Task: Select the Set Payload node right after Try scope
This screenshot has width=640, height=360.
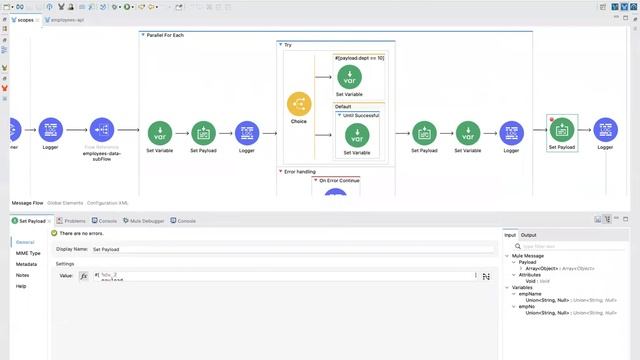Action: [x=424, y=133]
